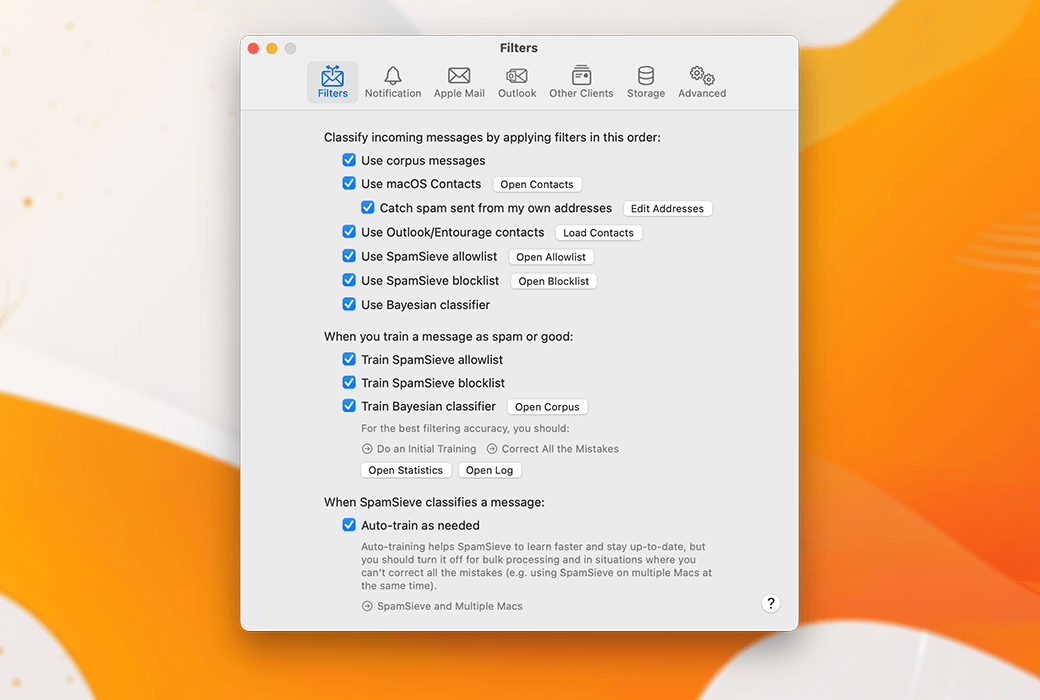1040x700 pixels.
Task: Click the Open Contacts button
Action: point(537,184)
